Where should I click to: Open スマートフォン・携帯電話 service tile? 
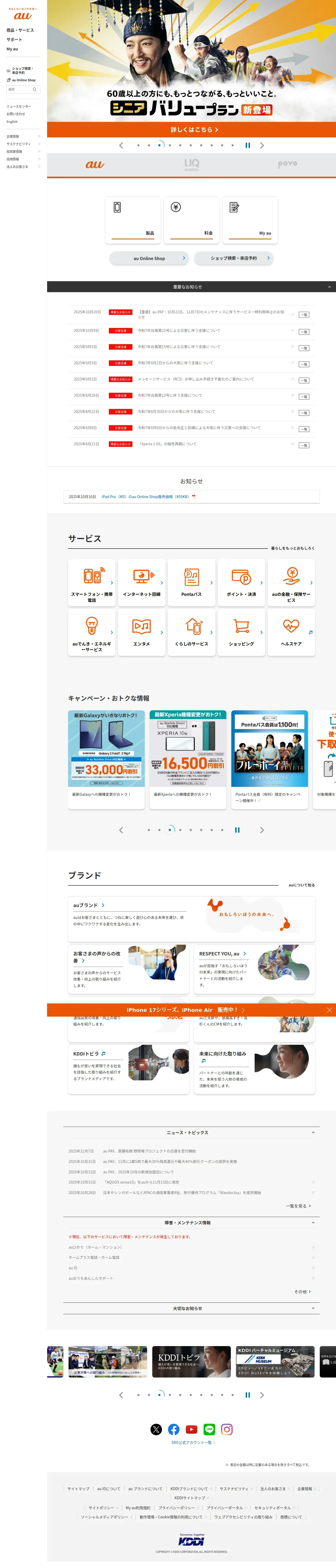[92, 583]
